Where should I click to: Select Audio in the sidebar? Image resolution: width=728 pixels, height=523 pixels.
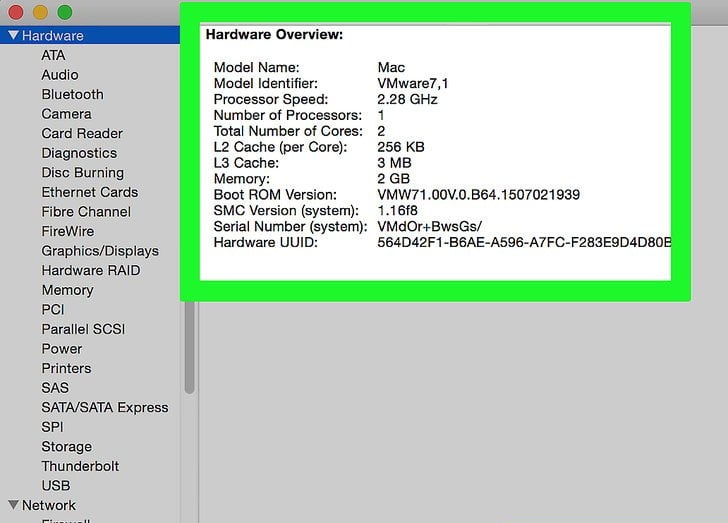[60, 75]
